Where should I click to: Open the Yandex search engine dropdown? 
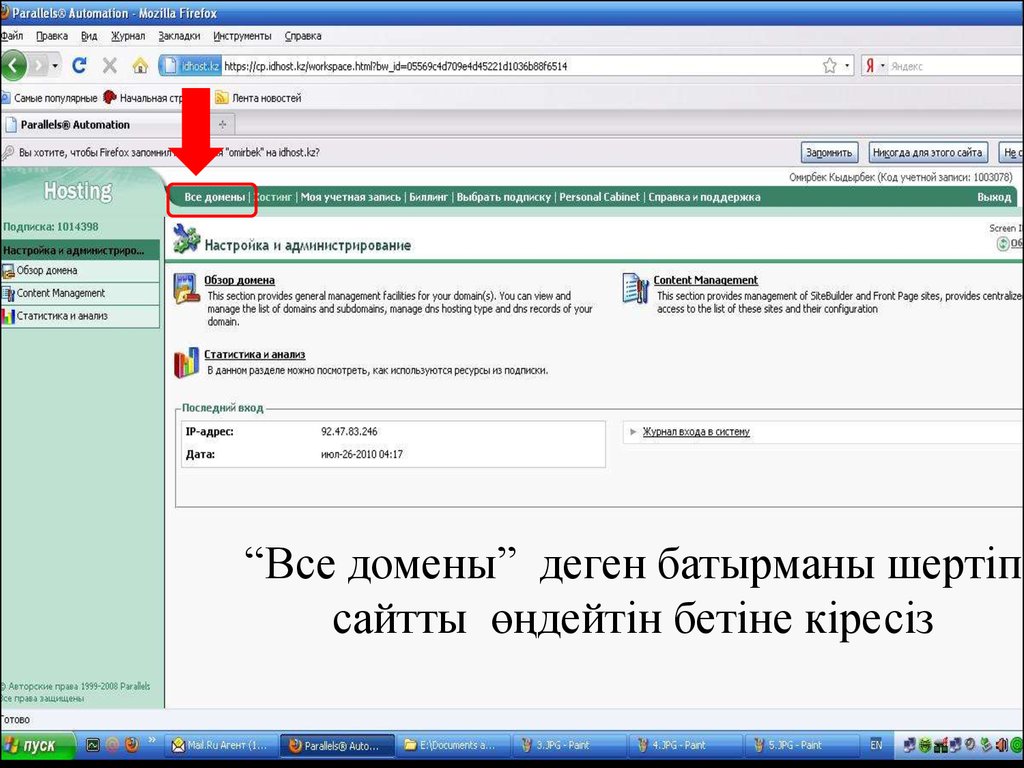pyautogui.click(x=881, y=66)
